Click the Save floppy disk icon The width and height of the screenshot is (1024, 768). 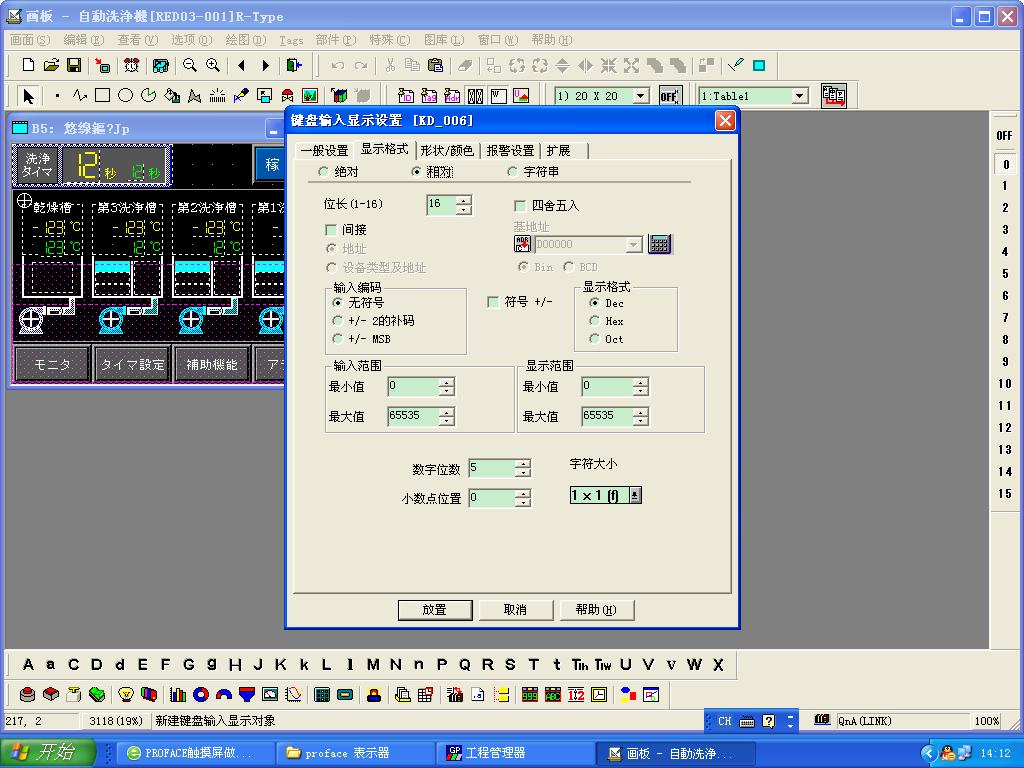(74, 66)
